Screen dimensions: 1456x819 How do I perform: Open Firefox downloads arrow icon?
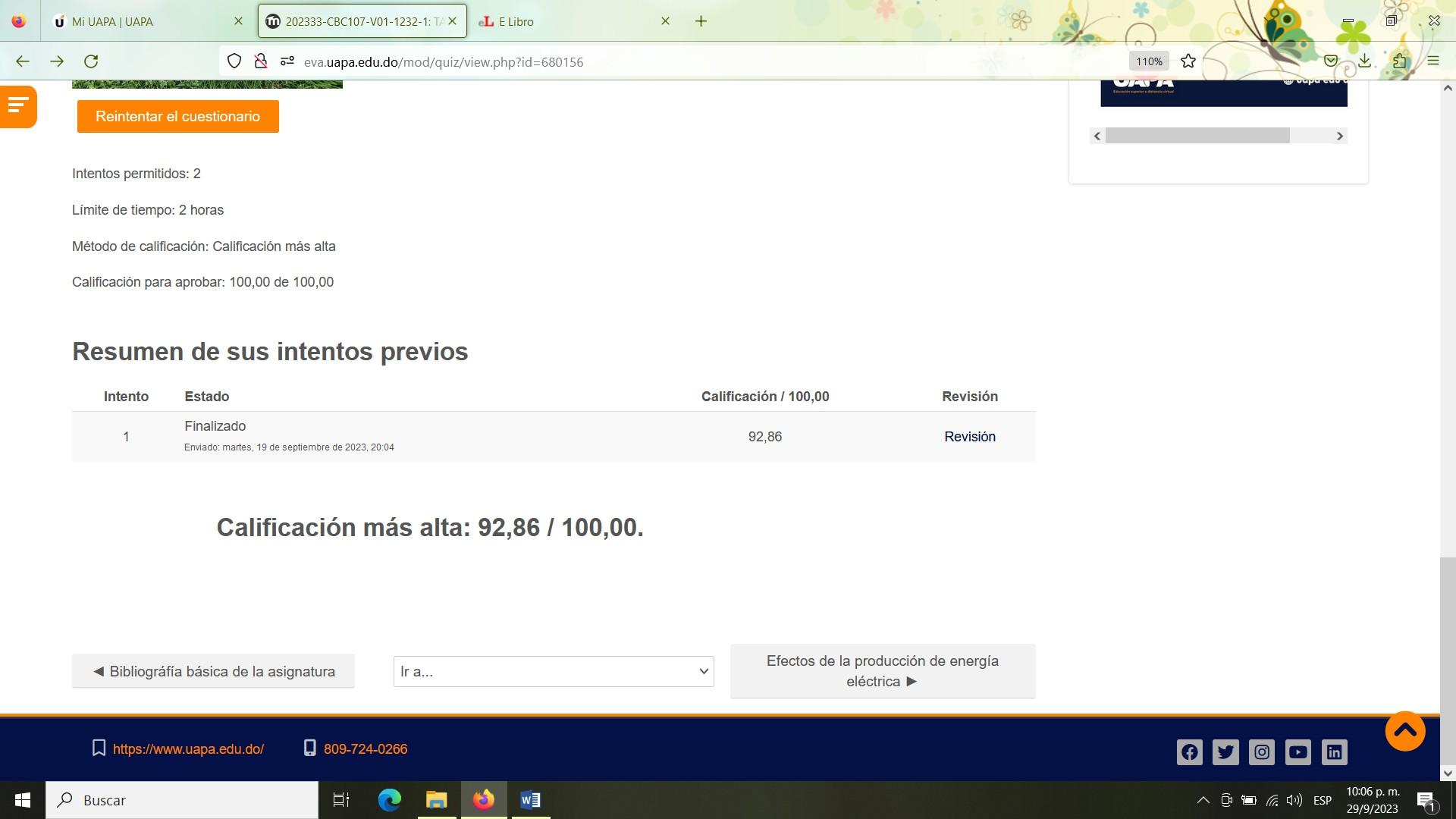(x=1364, y=61)
